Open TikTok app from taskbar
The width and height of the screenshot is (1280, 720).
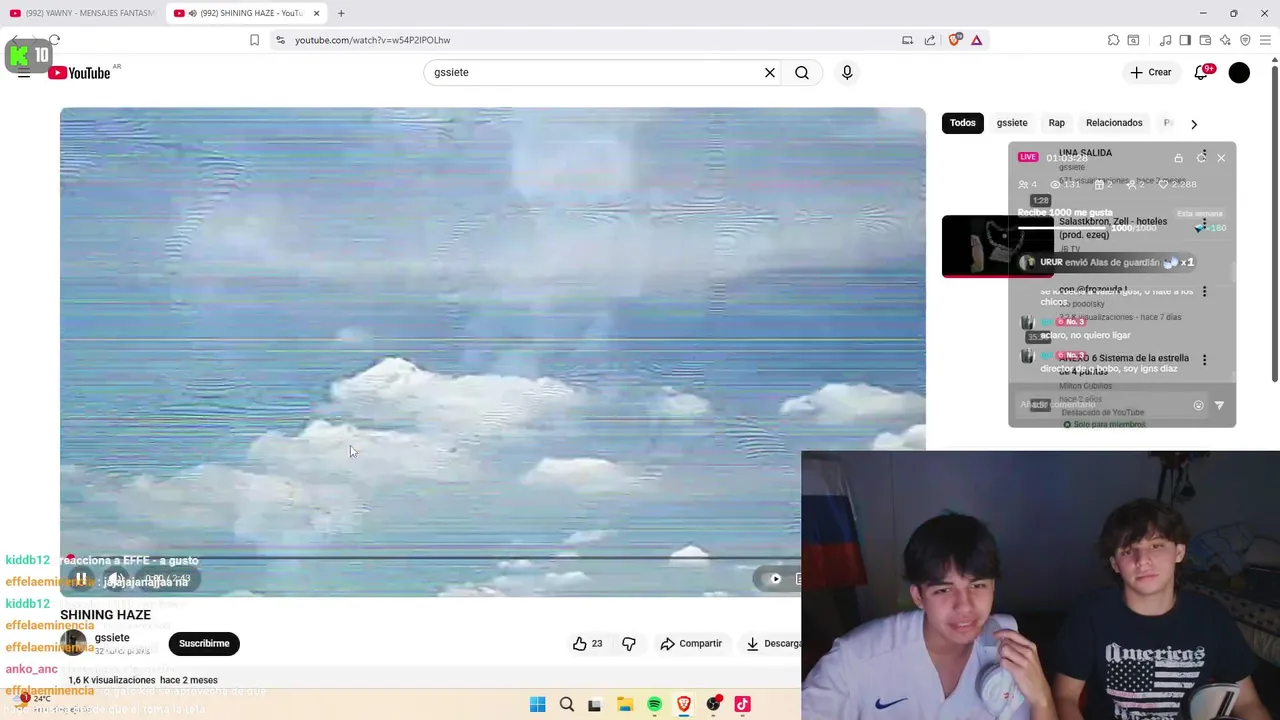click(742, 704)
